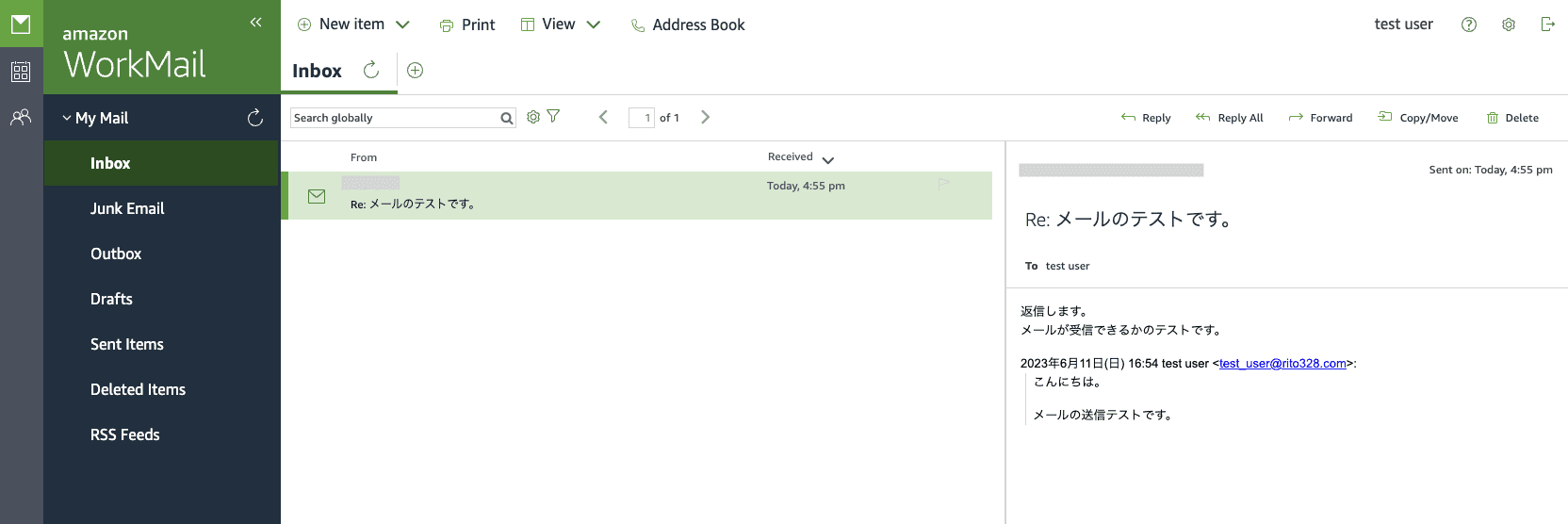Refresh the Inbox tab
1568x524 pixels.
[x=371, y=70]
